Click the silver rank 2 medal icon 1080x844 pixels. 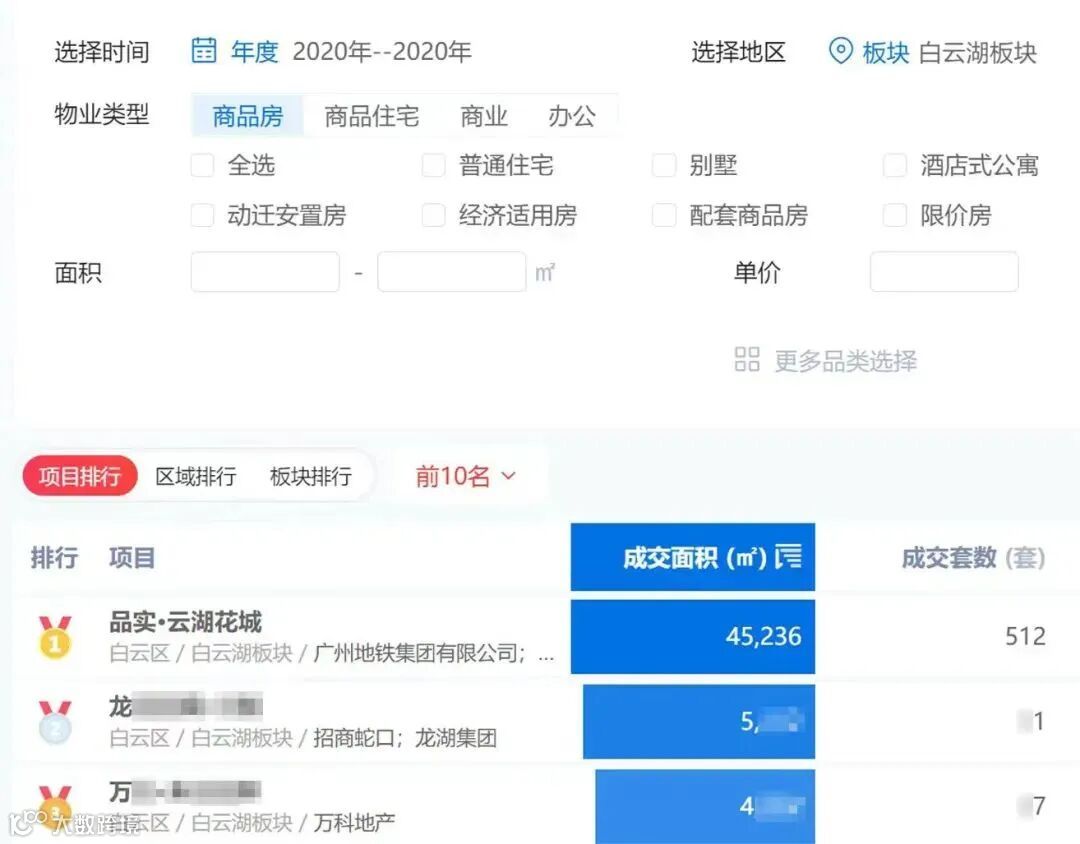pos(55,721)
